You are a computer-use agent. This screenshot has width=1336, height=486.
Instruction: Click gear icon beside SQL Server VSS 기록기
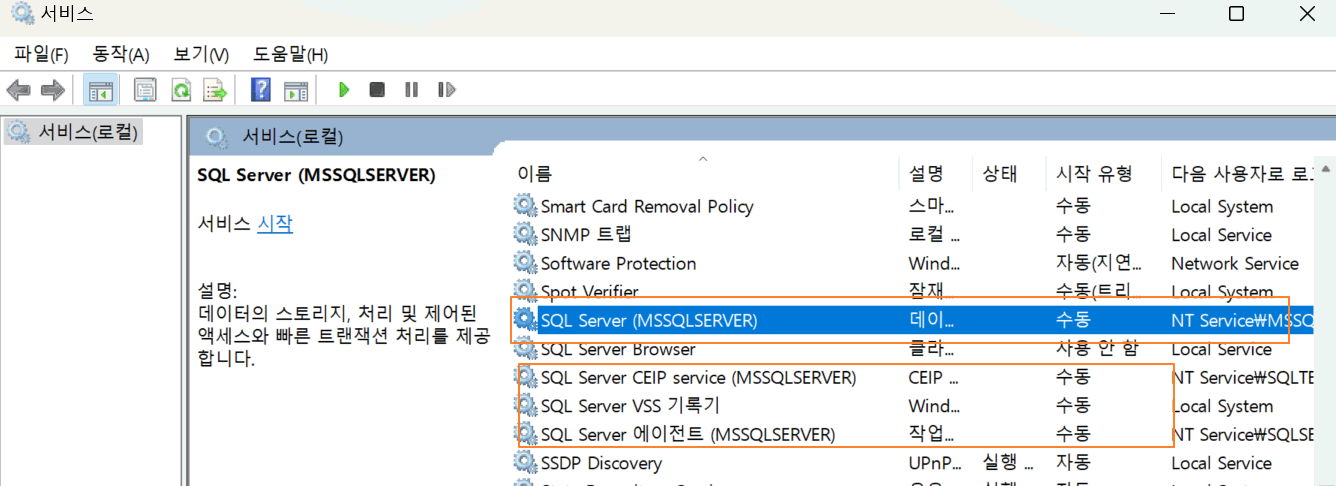pyautogui.click(x=525, y=406)
